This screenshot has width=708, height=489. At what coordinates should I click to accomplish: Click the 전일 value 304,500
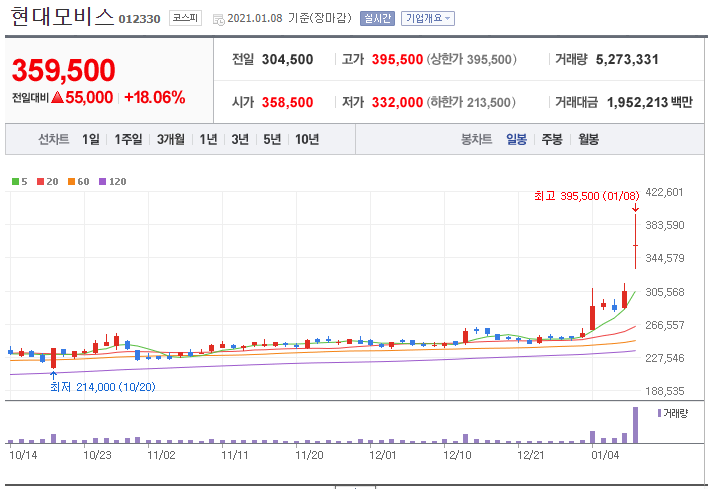[x=288, y=60]
